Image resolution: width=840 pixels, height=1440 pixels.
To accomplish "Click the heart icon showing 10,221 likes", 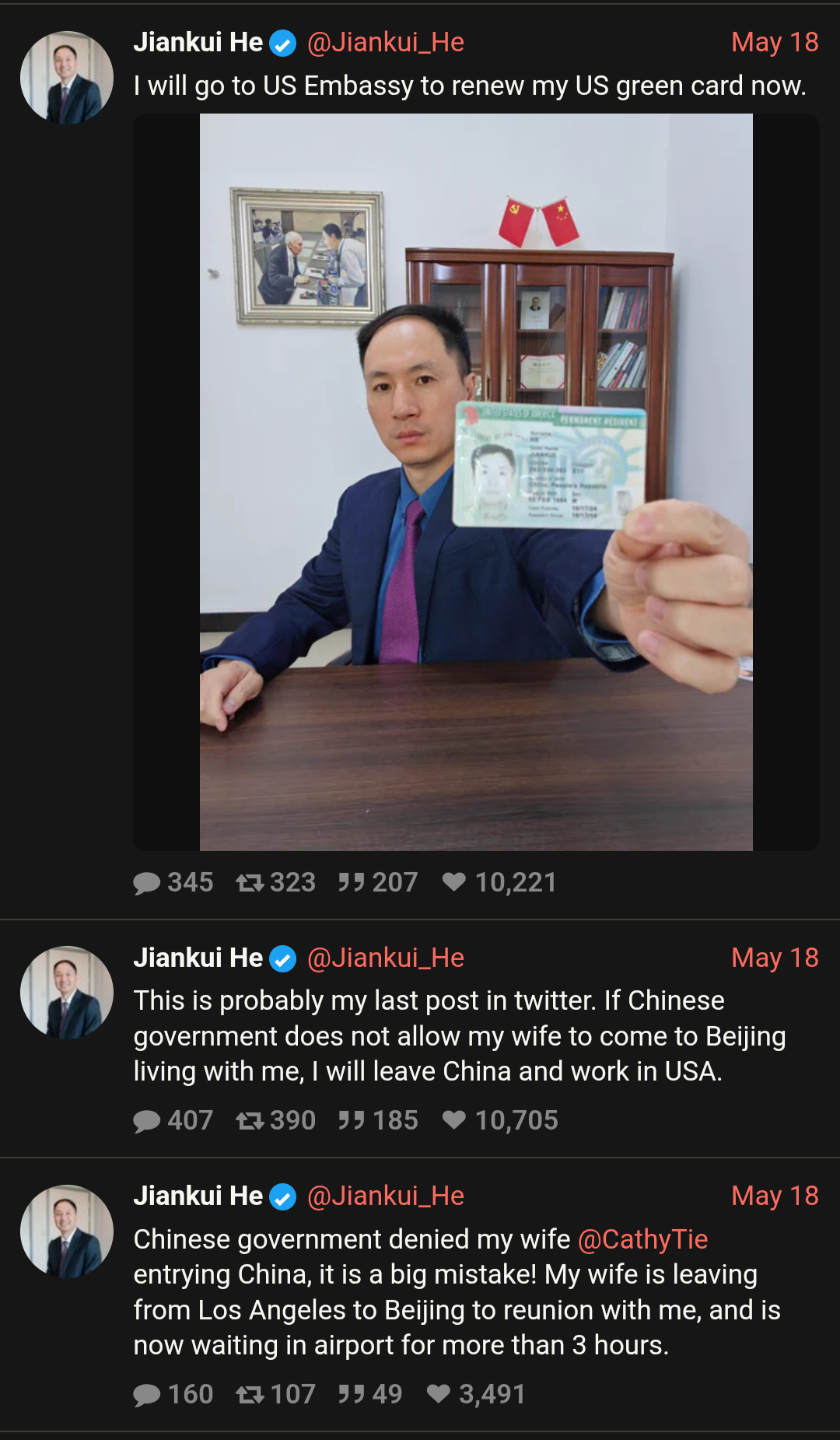I will tap(454, 881).
